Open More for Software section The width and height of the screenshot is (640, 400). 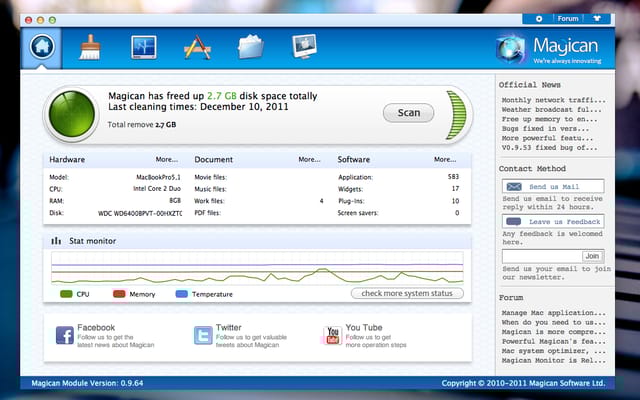click(x=445, y=160)
